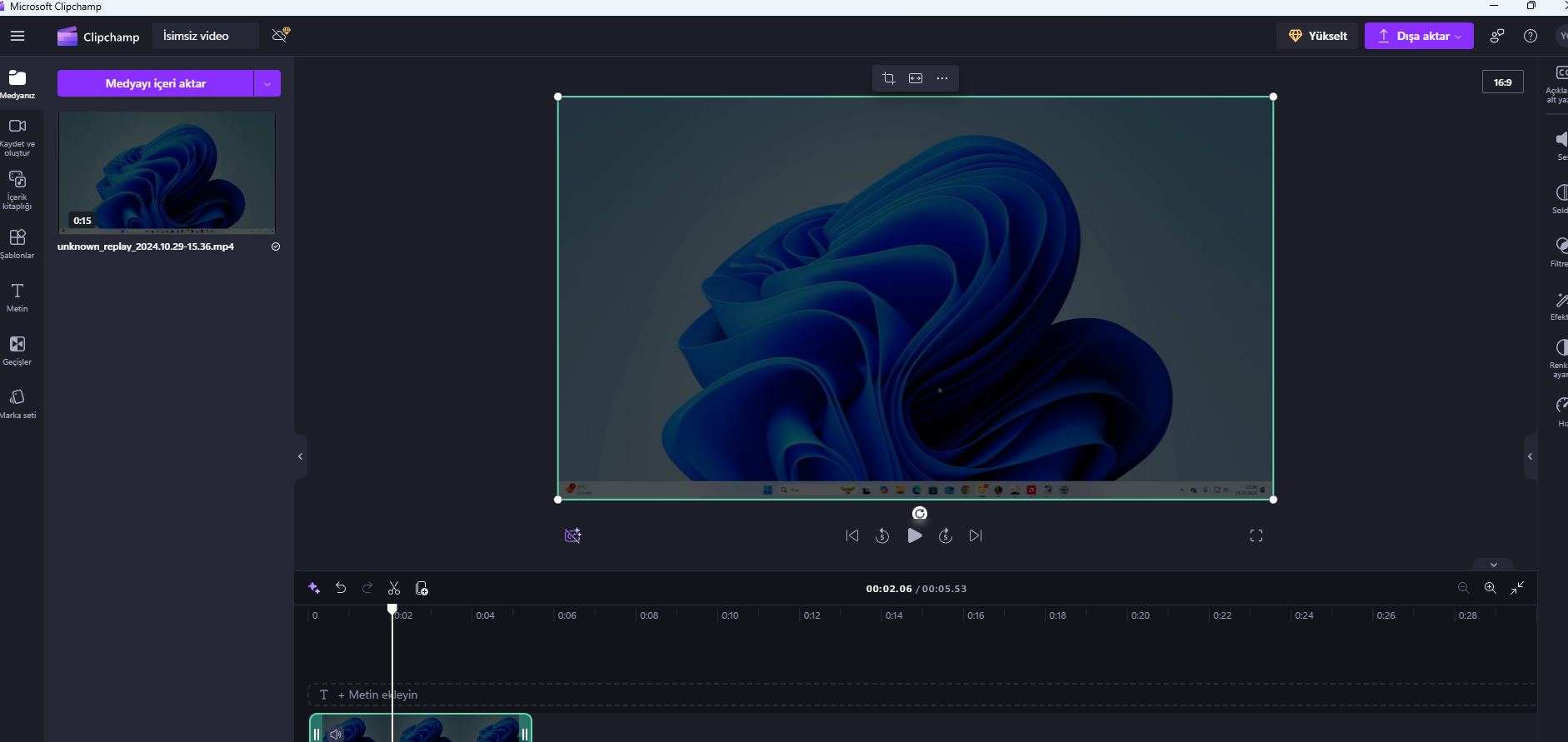
Task: Open the Metin text tab
Action: [17, 297]
